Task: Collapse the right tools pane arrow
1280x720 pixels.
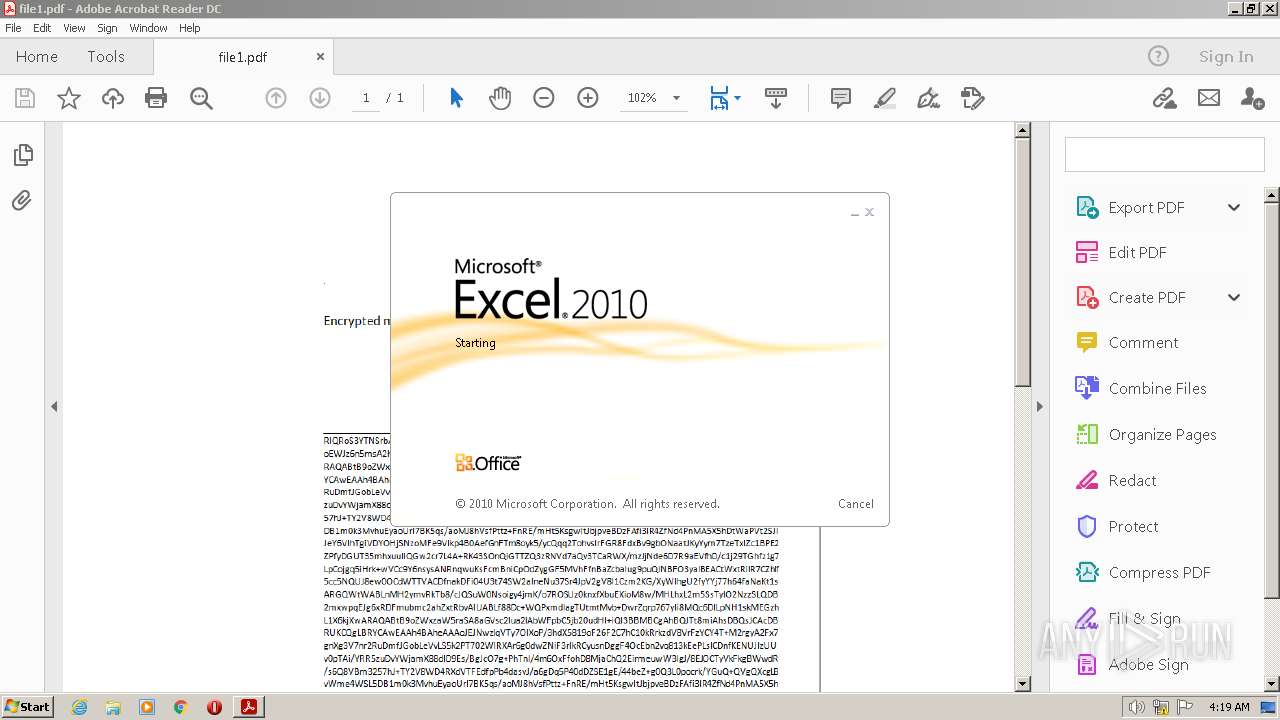Action: tap(1039, 406)
